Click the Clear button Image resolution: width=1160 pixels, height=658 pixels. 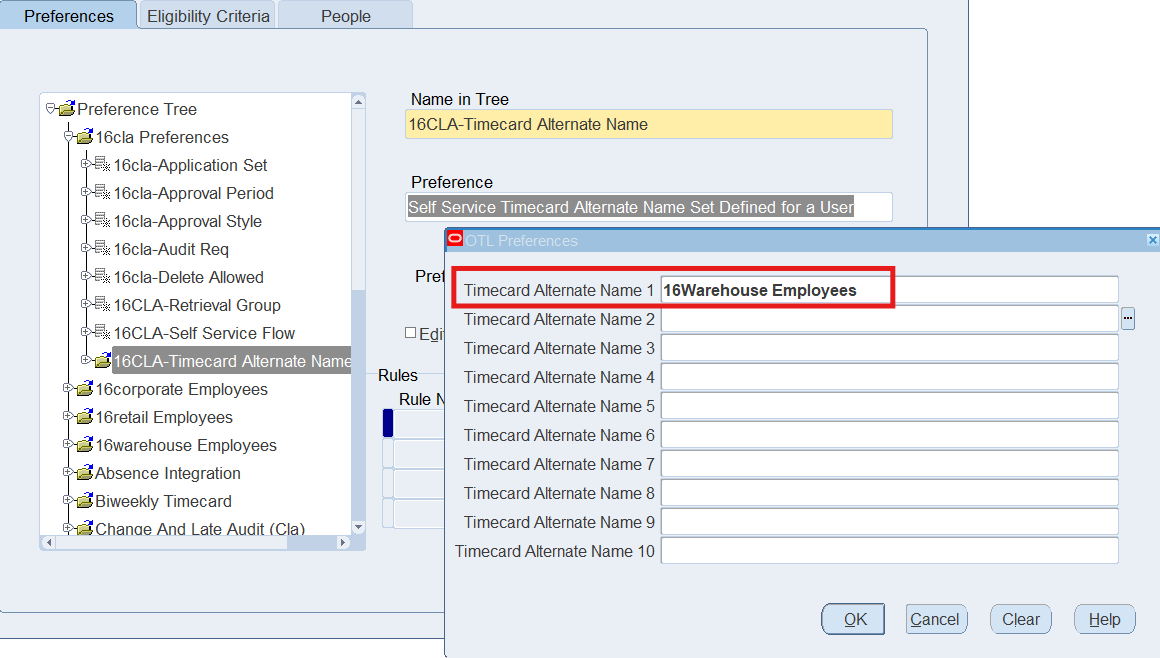1021,619
